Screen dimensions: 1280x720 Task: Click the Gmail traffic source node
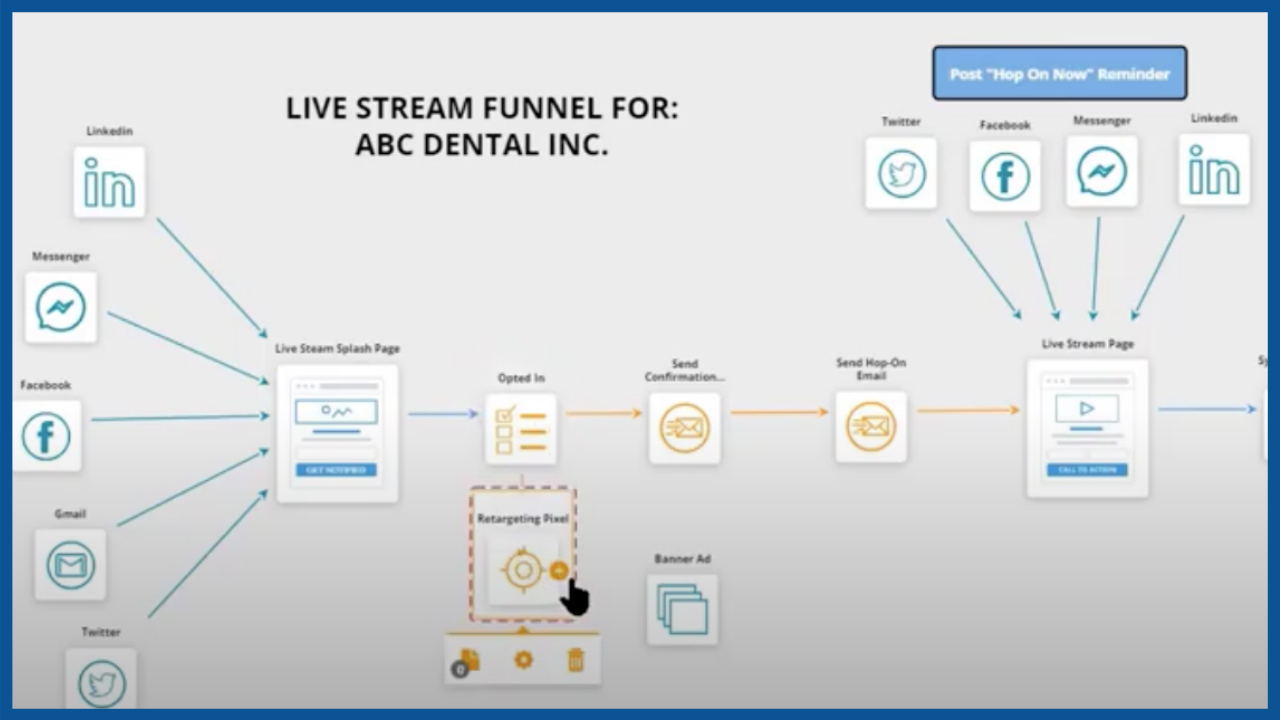[x=70, y=565]
